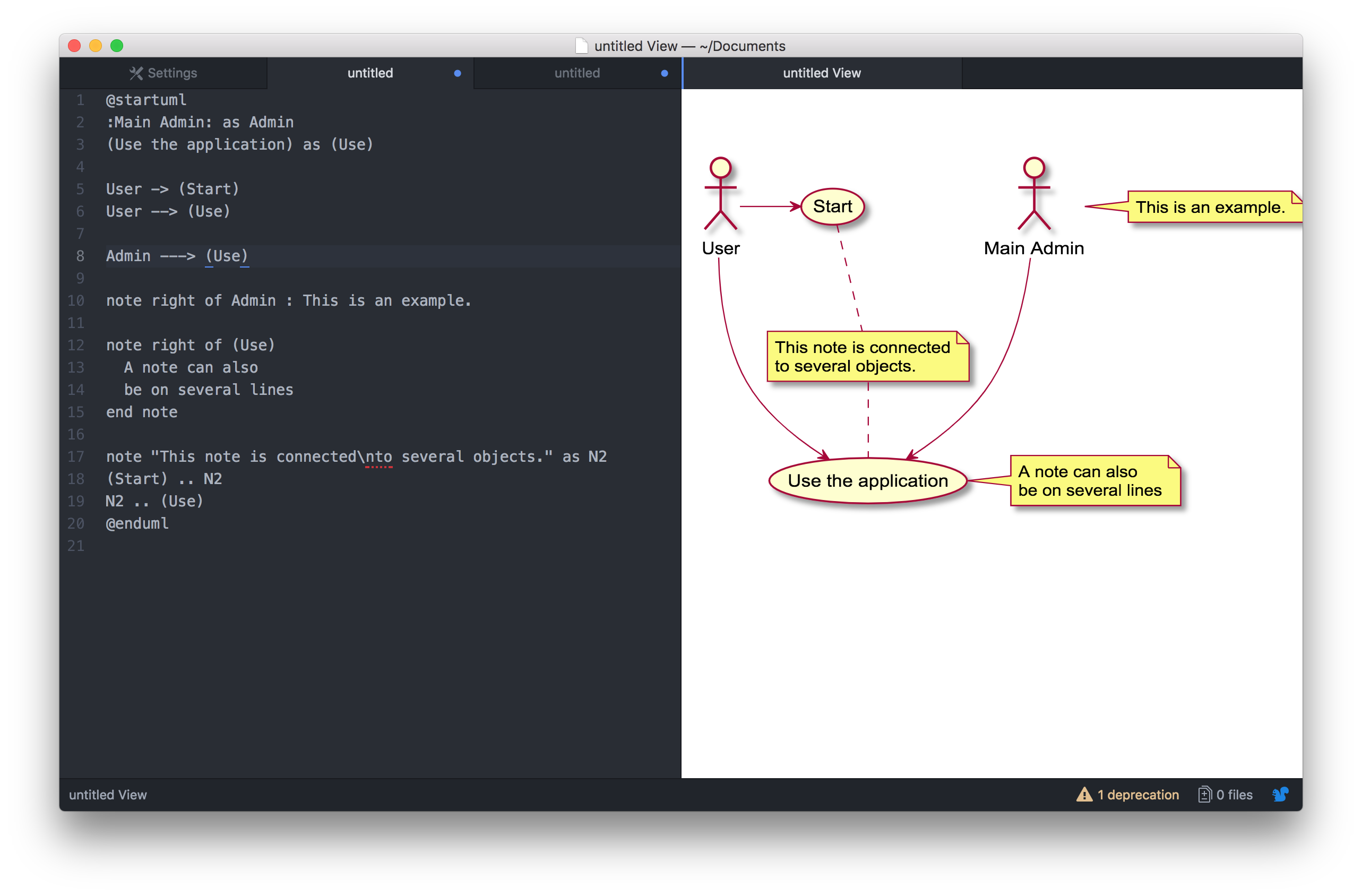Viewport: 1362px width, 896px height.
Task: Switch to the second untitled tab
Action: click(x=577, y=73)
